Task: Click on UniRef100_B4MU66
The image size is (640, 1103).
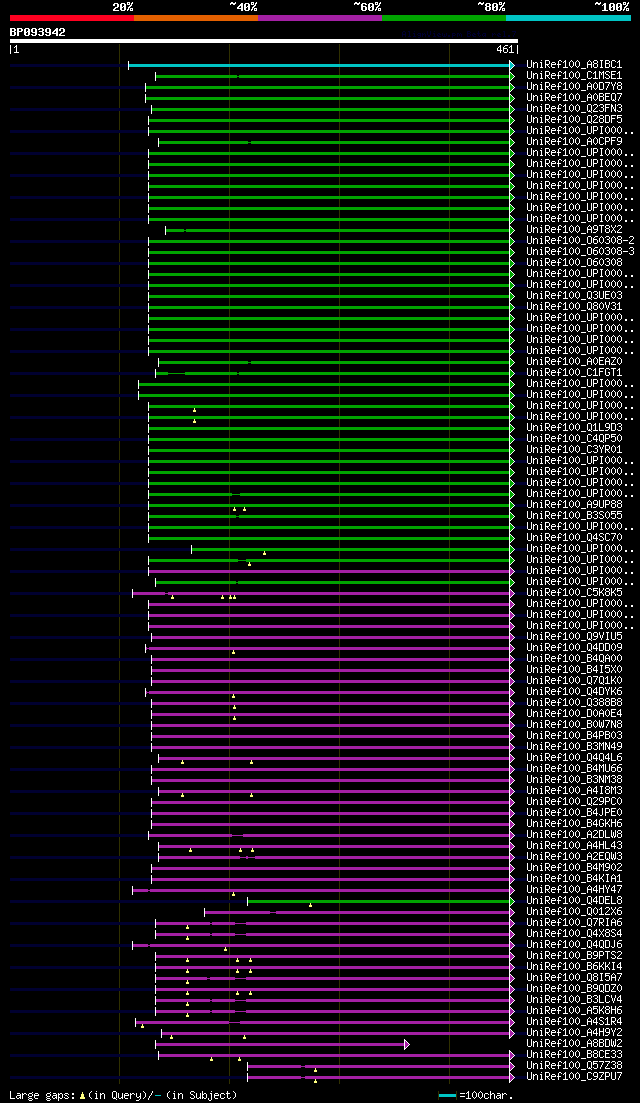Action: click(x=574, y=769)
